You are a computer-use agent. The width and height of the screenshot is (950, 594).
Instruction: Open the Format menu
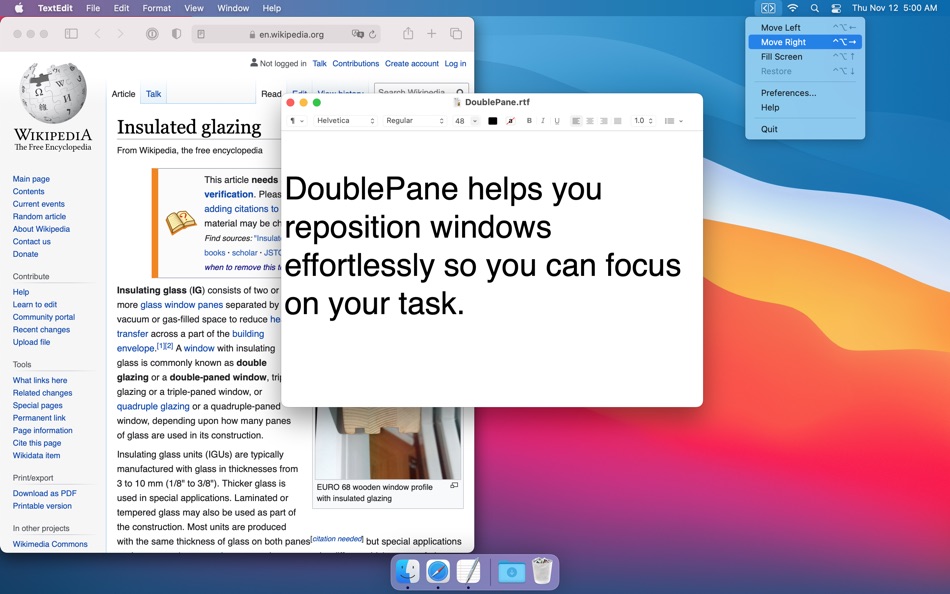(x=156, y=8)
